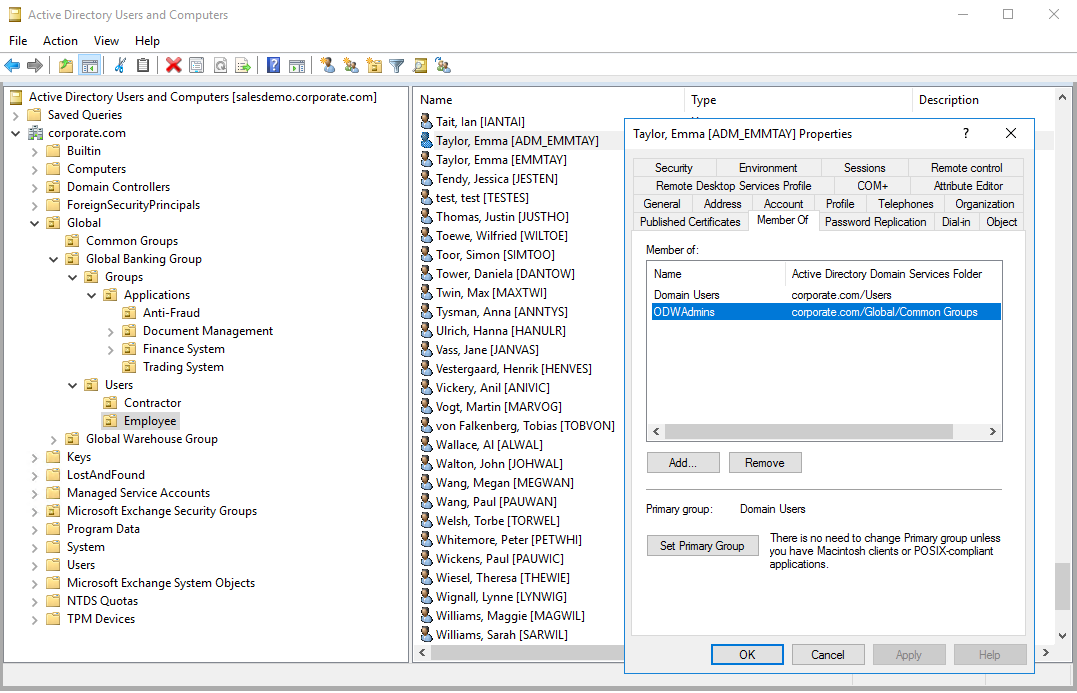The height and width of the screenshot is (693, 1077).
Task: Select the Contractor tree item
Action: pos(152,403)
